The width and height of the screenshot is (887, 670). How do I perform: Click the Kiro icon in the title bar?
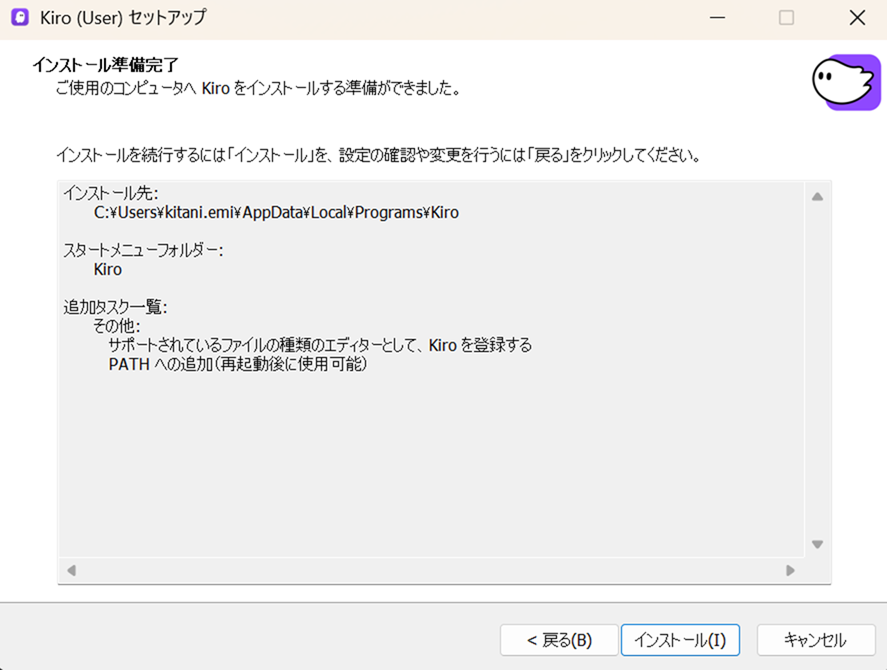(20, 18)
